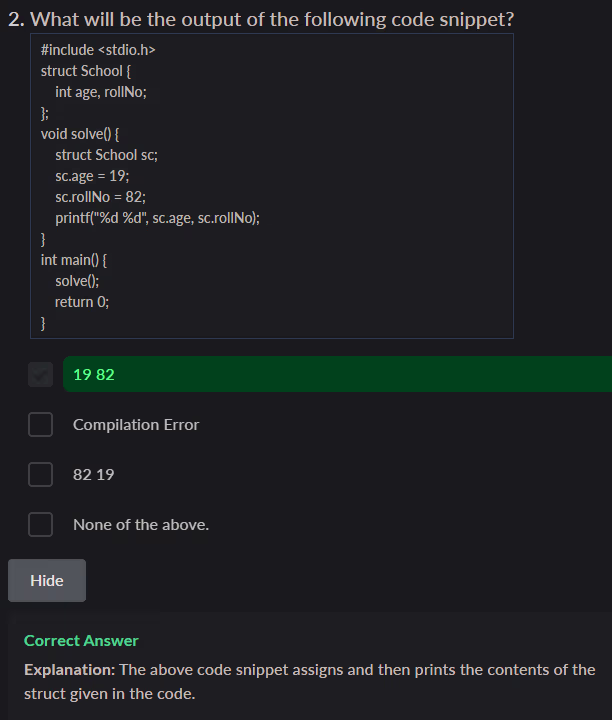Viewport: 612px width, 720px height.
Task: Click the checked checkbox beside 19 82
Action: tap(40, 375)
